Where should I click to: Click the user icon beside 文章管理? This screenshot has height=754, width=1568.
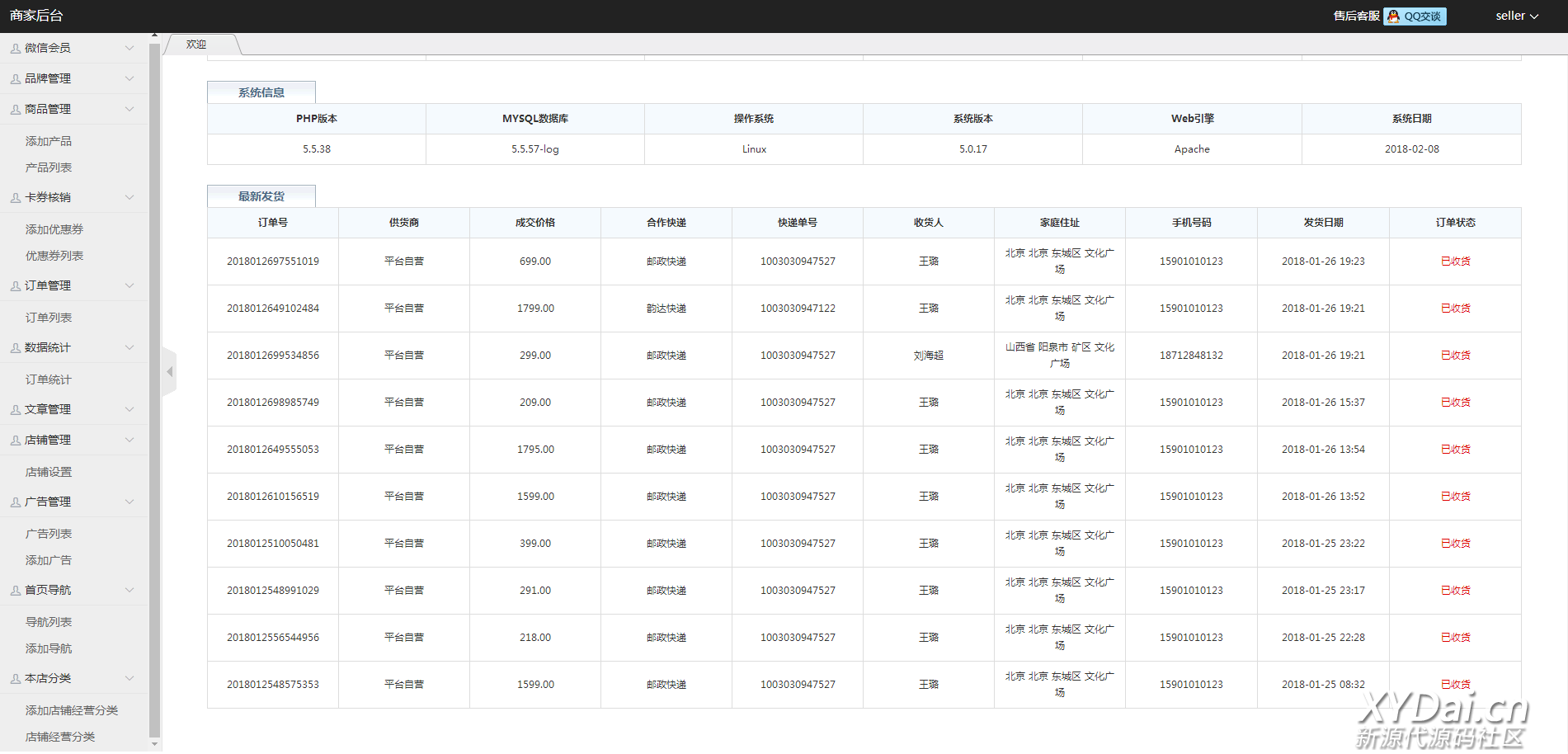click(16, 410)
